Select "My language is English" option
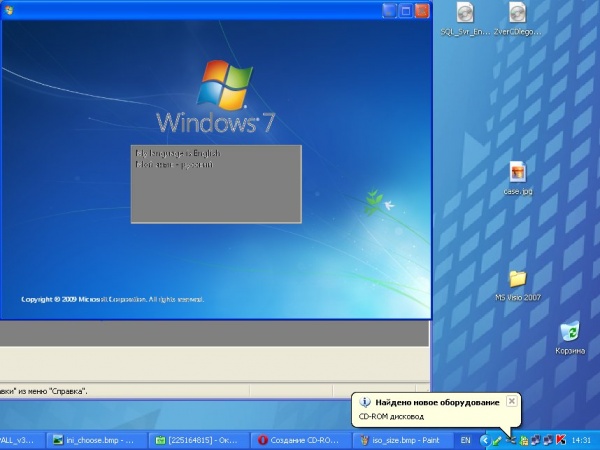 tap(178, 153)
